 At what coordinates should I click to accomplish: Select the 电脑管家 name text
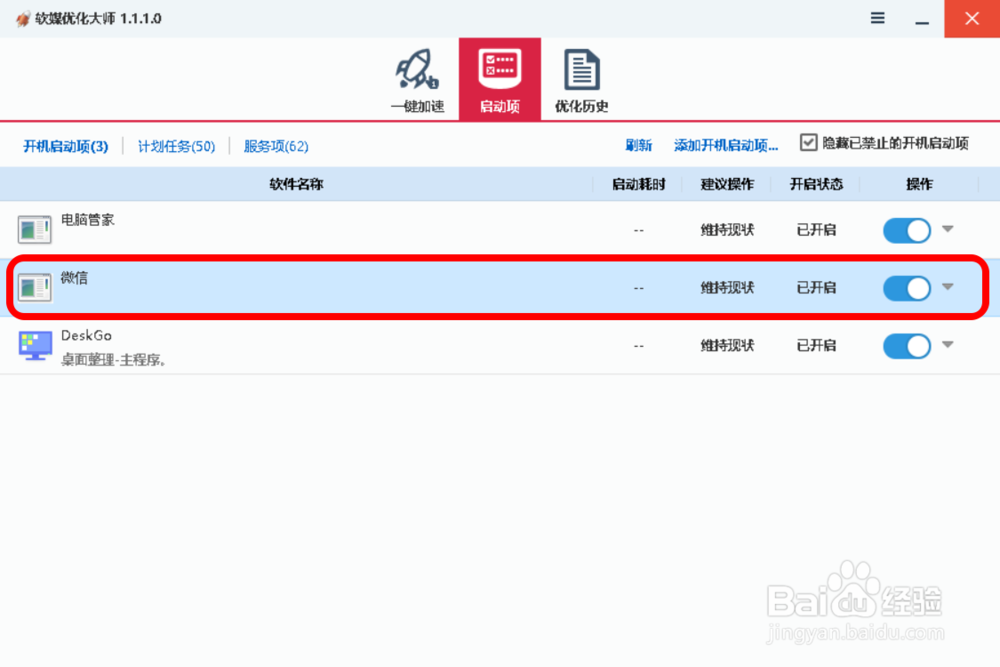(x=87, y=220)
